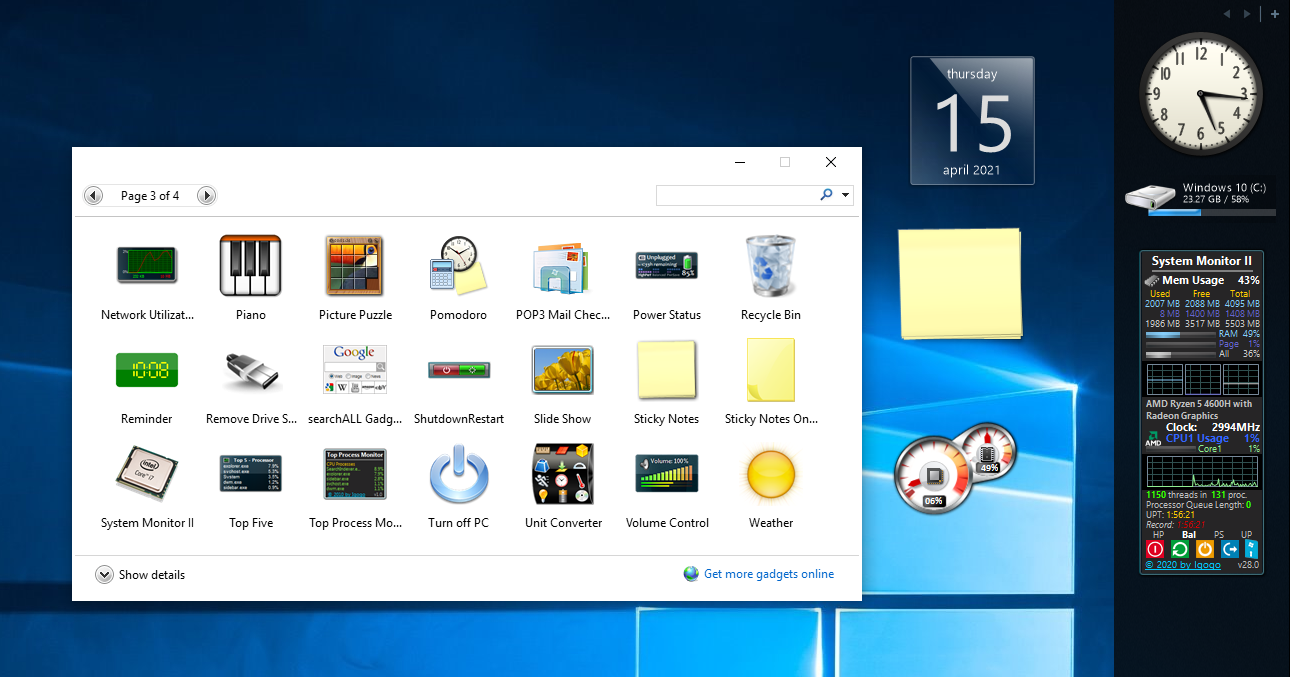The height and width of the screenshot is (677, 1290).
Task: Select the Sticky Notes gadget
Action: (666, 370)
